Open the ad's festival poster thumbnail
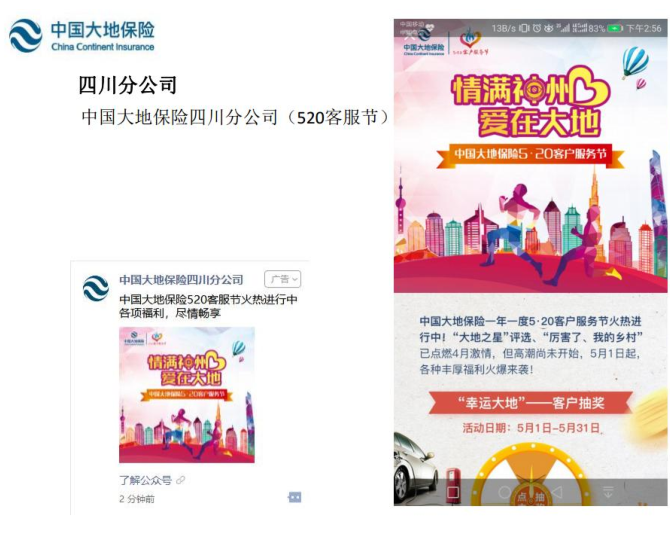The width and height of the screenshot is (670, 557). click(x=187, y=395)
